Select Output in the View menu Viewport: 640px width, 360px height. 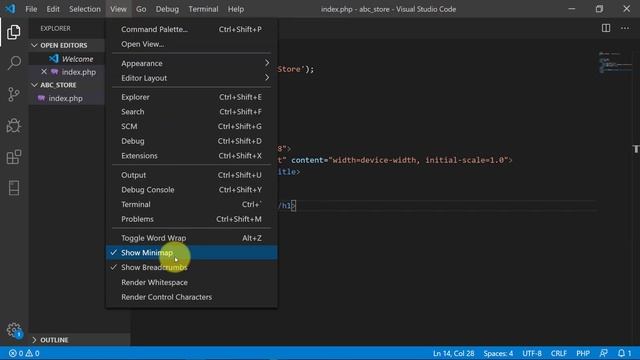191,175
